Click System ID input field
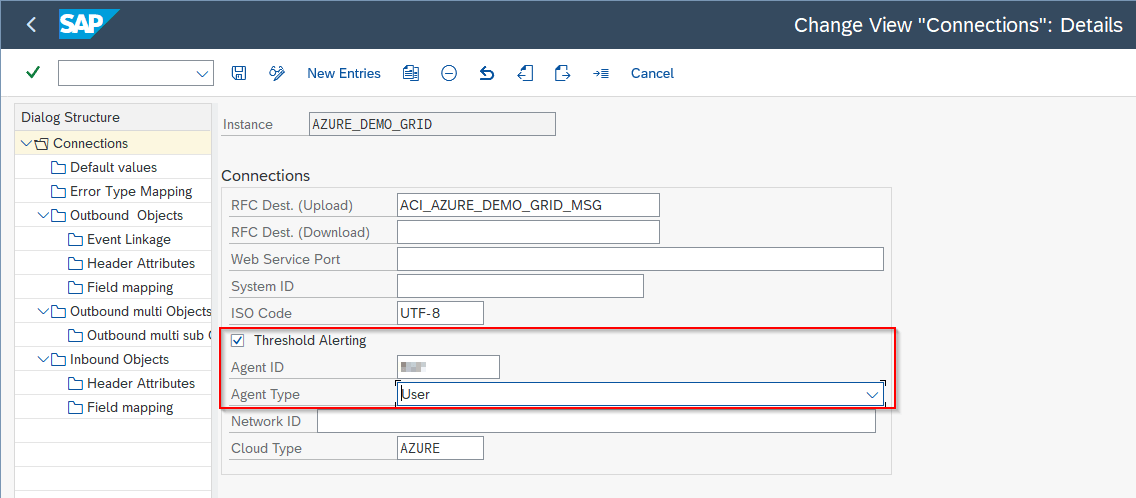This screenshot has width=1136, height=498. (x=520, y=286)
